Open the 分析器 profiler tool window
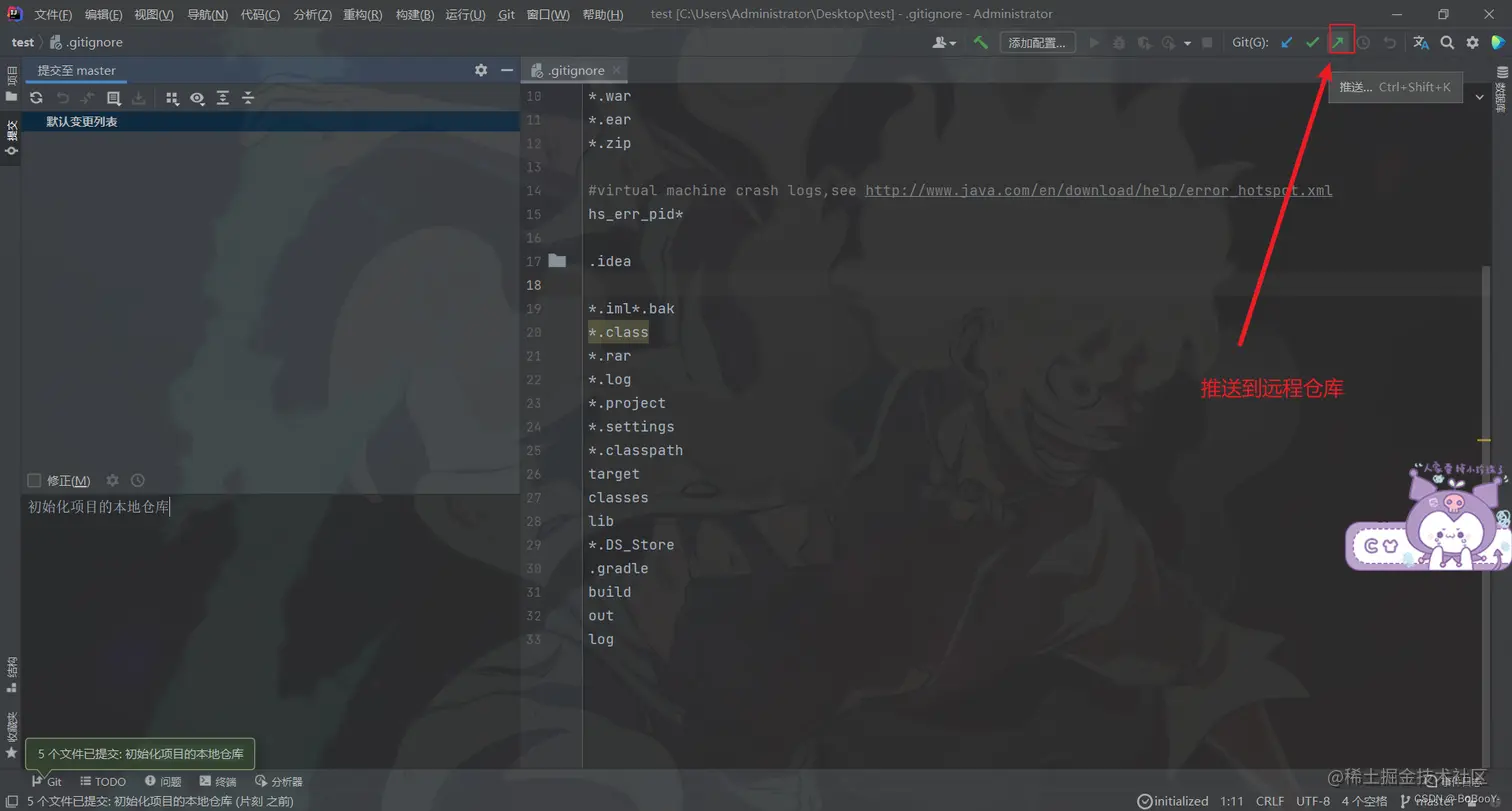This screenshot has width=1512, height=811. [x=279, y=781]
